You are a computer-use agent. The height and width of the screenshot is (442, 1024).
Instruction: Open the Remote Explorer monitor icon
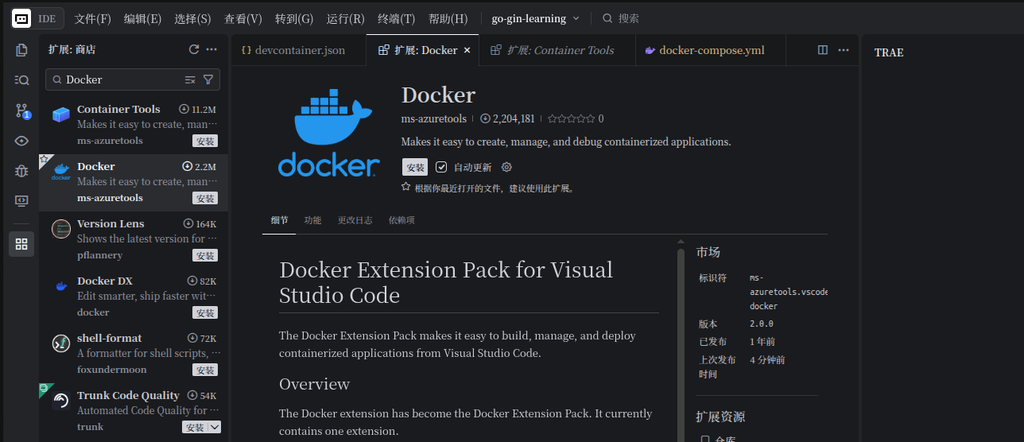coord(22,201)
